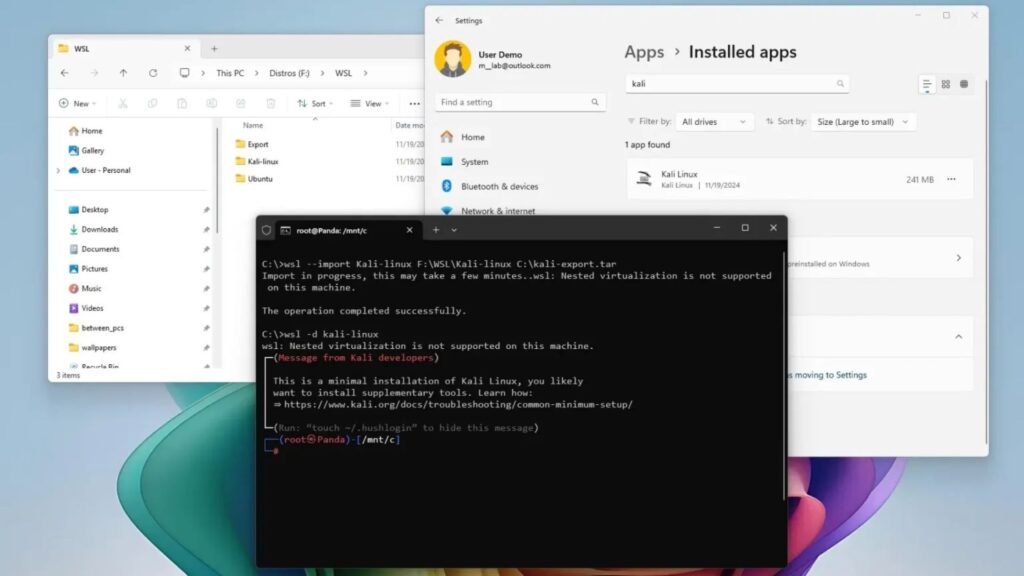Viewport: 1024px width, 576px height.
Task: Open the Size (Large to small) sort dropdown
Action: 863,121
